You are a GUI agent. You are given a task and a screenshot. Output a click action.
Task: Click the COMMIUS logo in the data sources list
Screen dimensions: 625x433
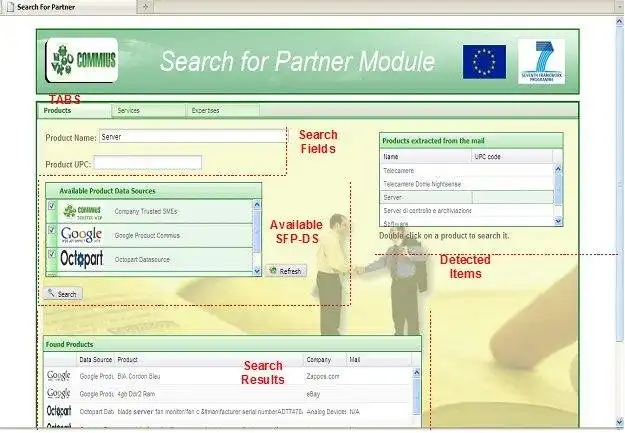pyautogui.click(x=83, y=212)
